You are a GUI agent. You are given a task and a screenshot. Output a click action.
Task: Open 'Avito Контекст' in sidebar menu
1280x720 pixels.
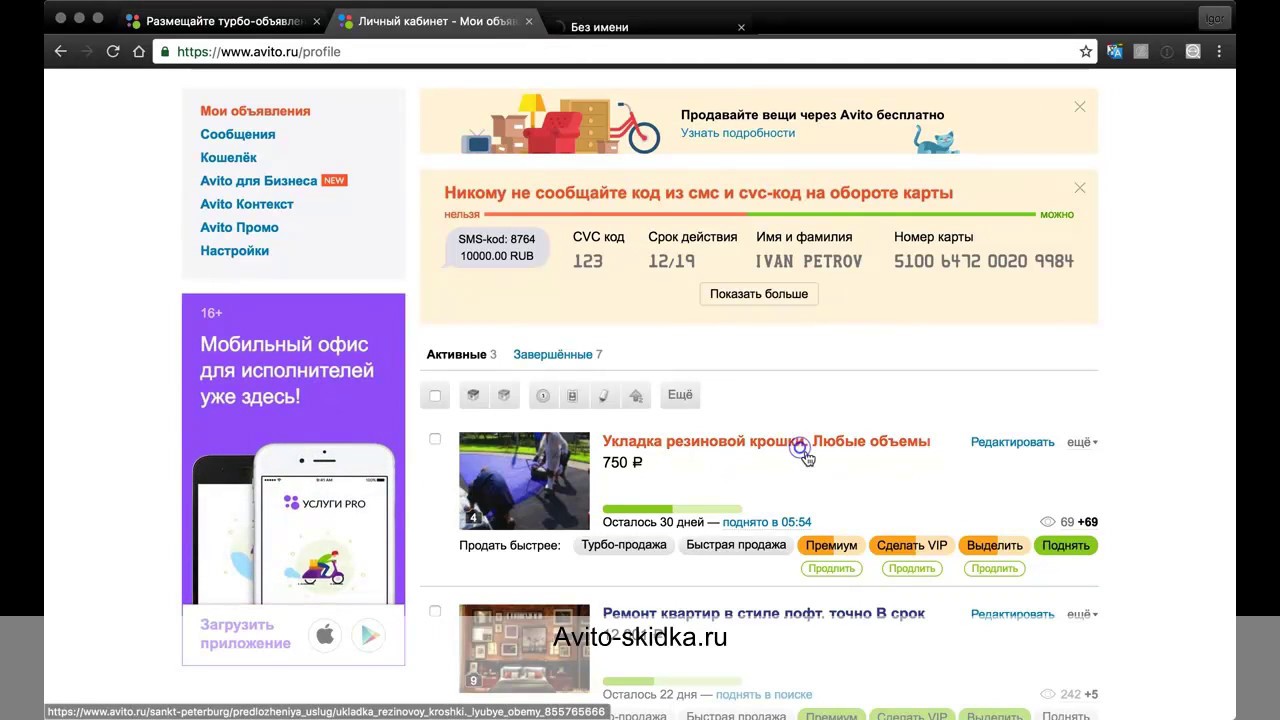tap(247, 204)
